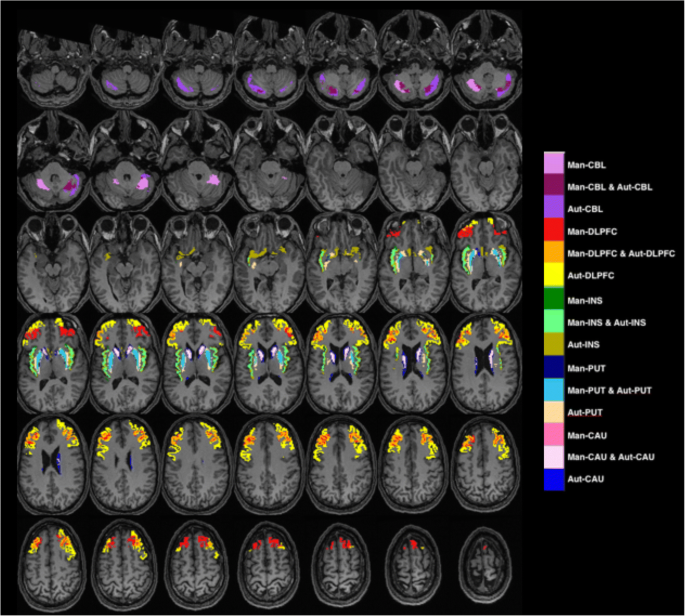
Task: Select the red Man-DLPFC swatch
Action: tap(554, 229)
